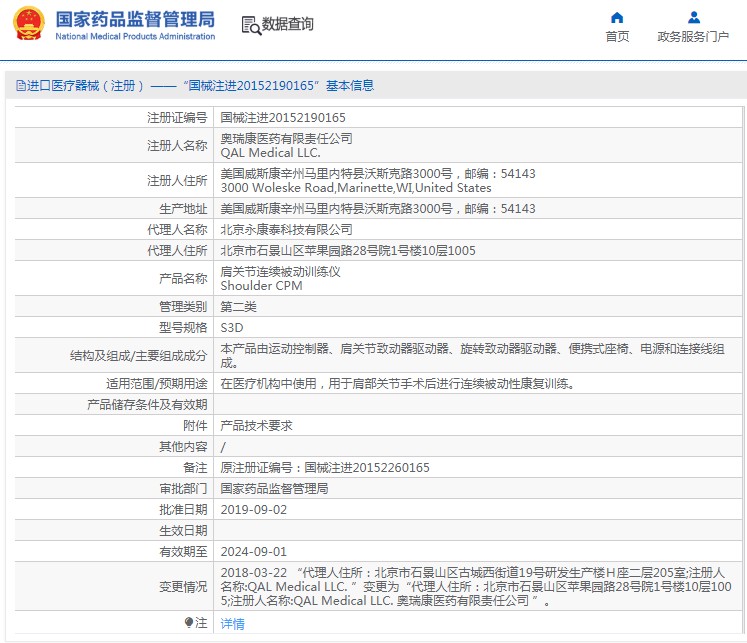The image size is (747, 643).
Task: Click the 备注 label
Action: 195,468
